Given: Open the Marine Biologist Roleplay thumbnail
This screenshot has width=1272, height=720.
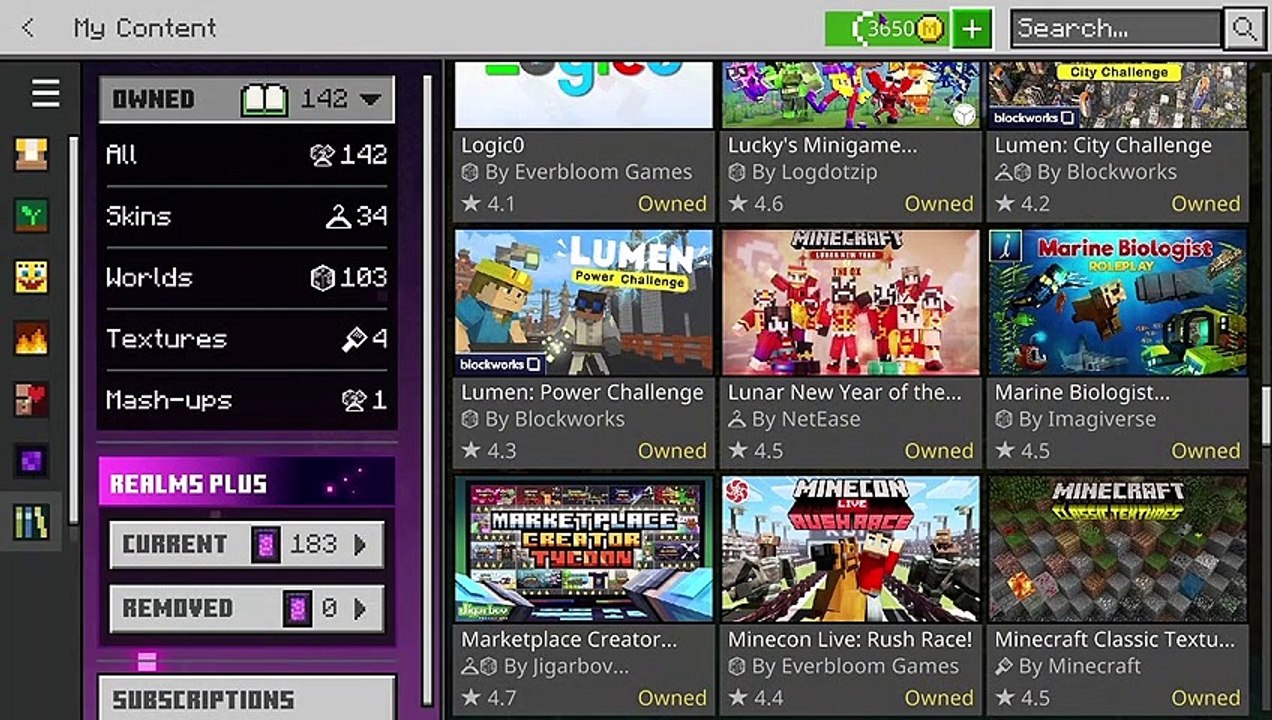Looking at the screenshot, I should [1118, 302].
